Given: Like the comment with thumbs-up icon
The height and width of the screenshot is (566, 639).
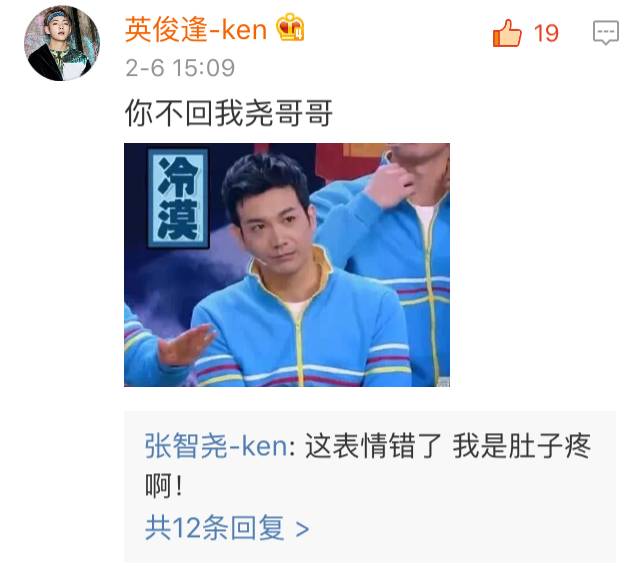Looking at the screenshot, I should 507,33.
